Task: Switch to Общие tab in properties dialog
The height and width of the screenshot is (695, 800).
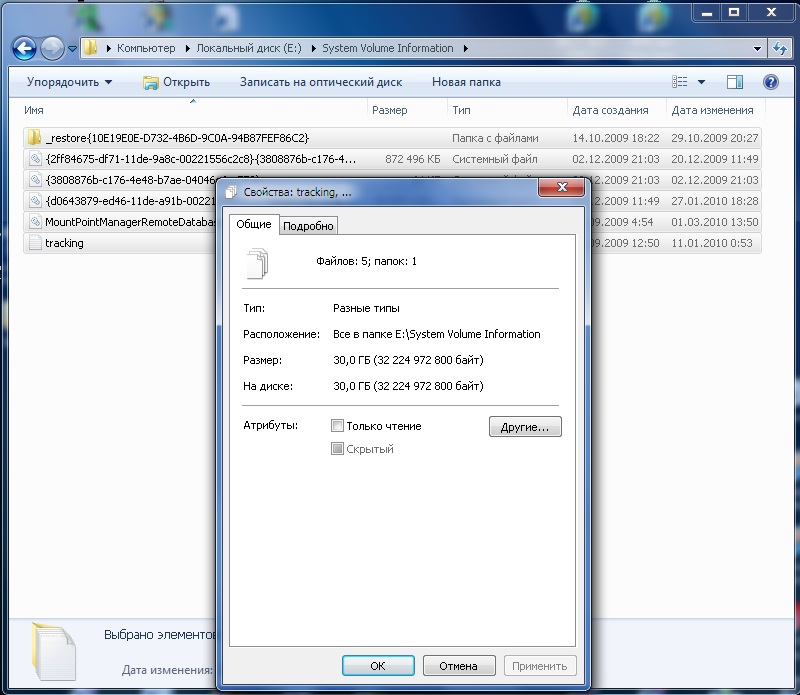Action: (x=254, y=224)
